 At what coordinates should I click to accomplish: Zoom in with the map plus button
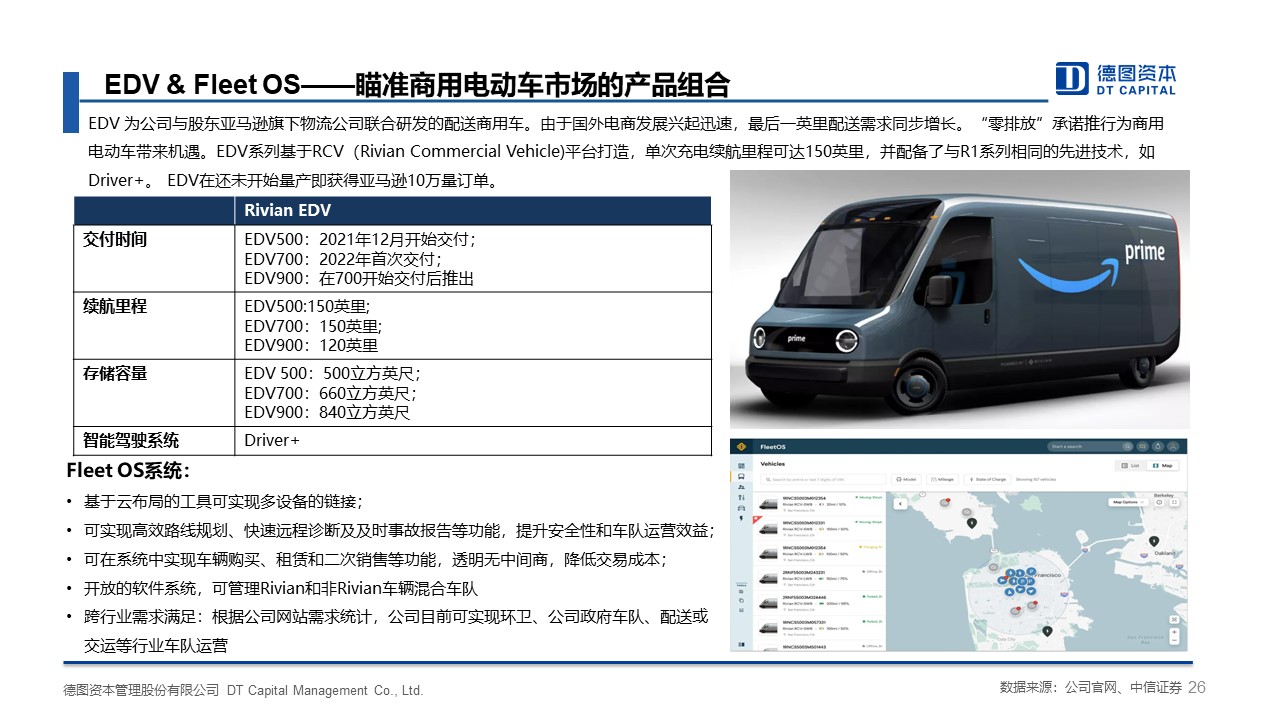pos(1174,632)
